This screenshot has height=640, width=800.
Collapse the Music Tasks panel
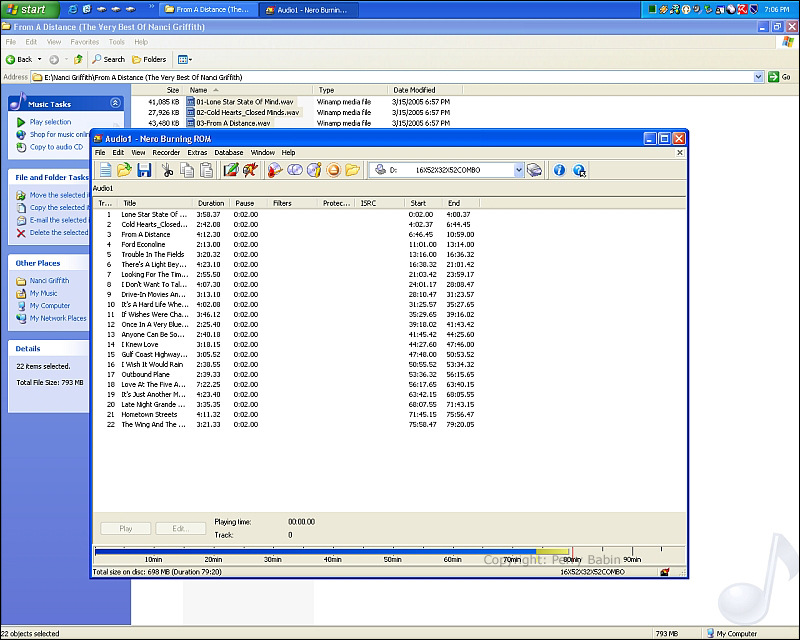coord(115,103)
